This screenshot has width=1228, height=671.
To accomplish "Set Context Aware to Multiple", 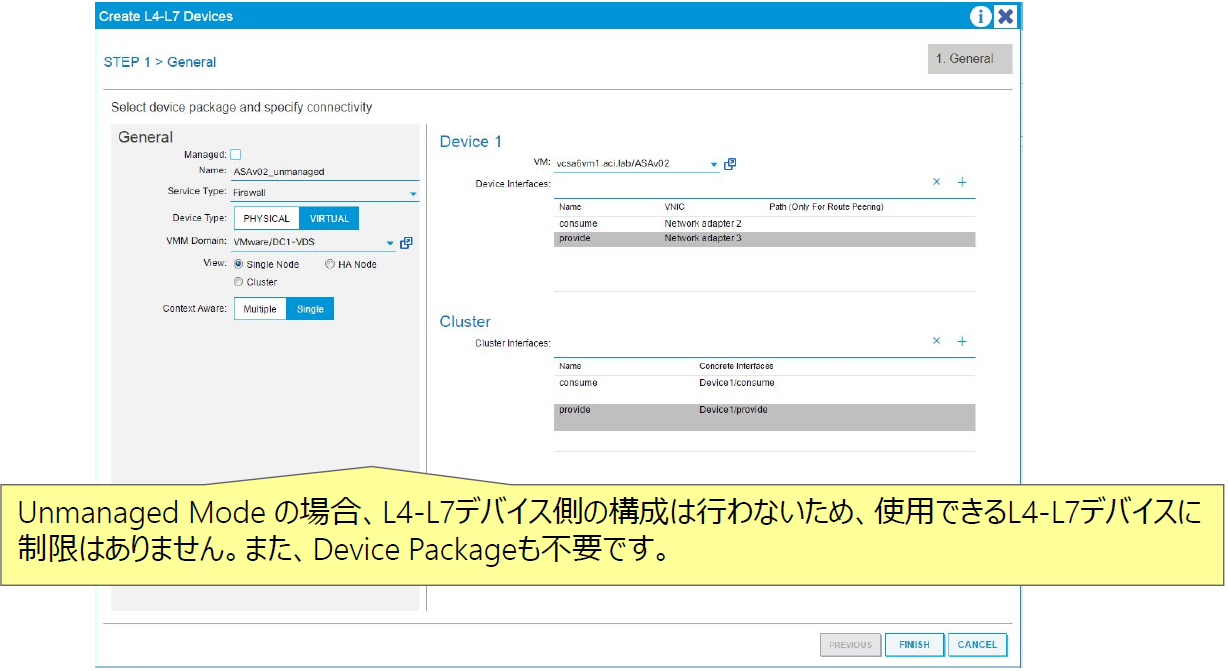I will 260,309.
